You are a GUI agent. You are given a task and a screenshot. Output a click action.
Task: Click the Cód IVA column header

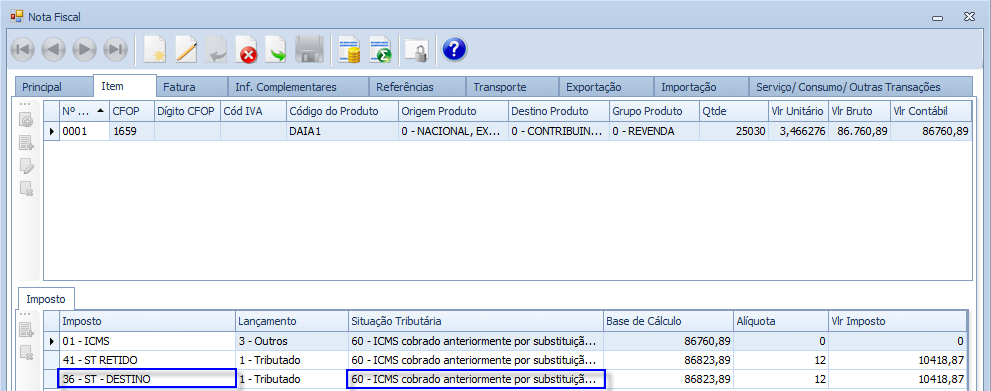253,111
